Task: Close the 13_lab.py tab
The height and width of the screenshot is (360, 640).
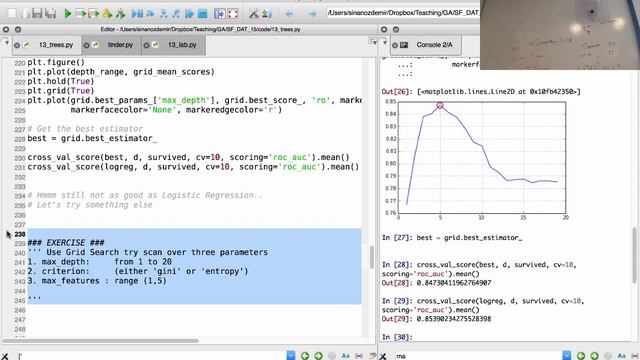Action: [146, 45]
